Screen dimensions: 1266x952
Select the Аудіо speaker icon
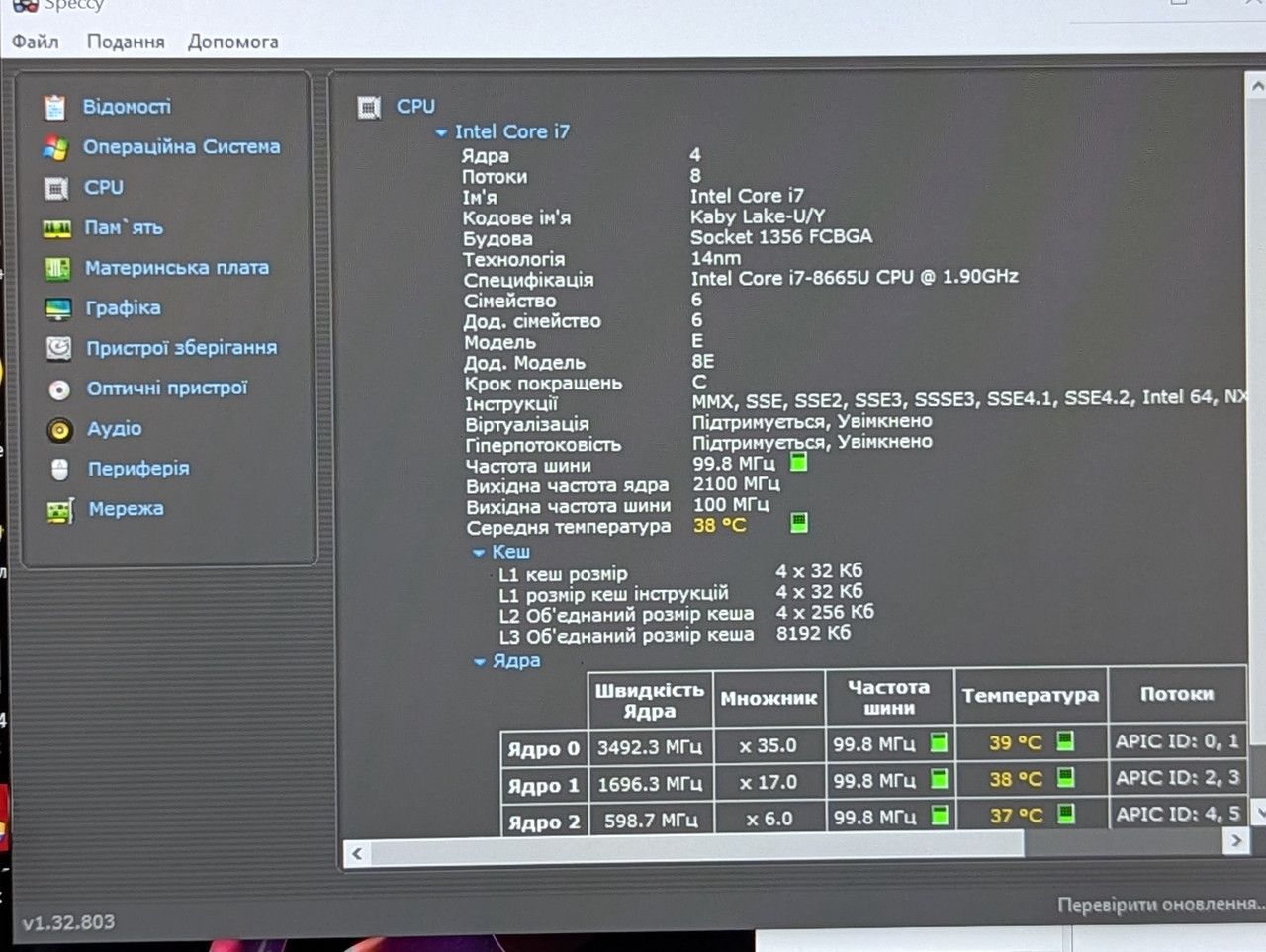point(59,430)
